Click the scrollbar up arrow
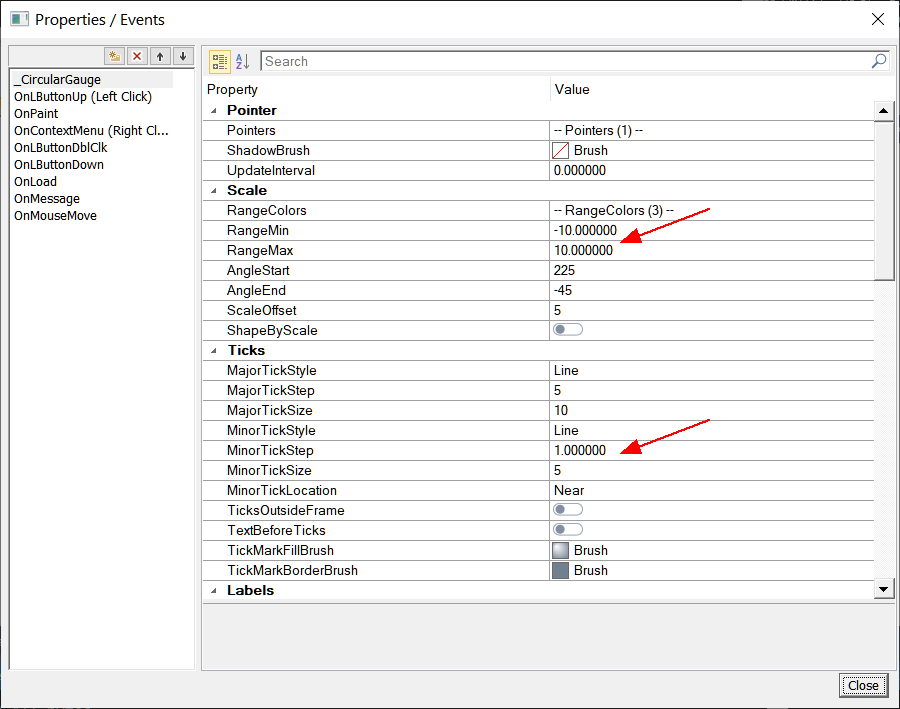900x709 pixels. (883, 111)
